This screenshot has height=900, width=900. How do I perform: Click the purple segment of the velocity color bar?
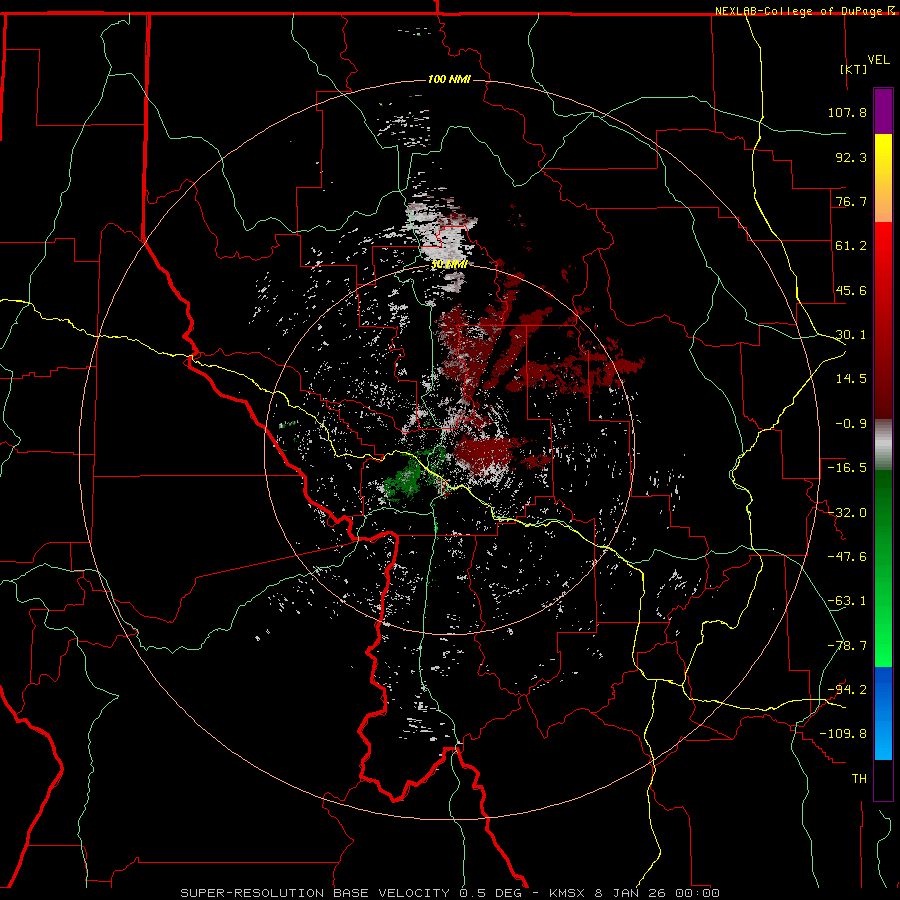(883, 111)
